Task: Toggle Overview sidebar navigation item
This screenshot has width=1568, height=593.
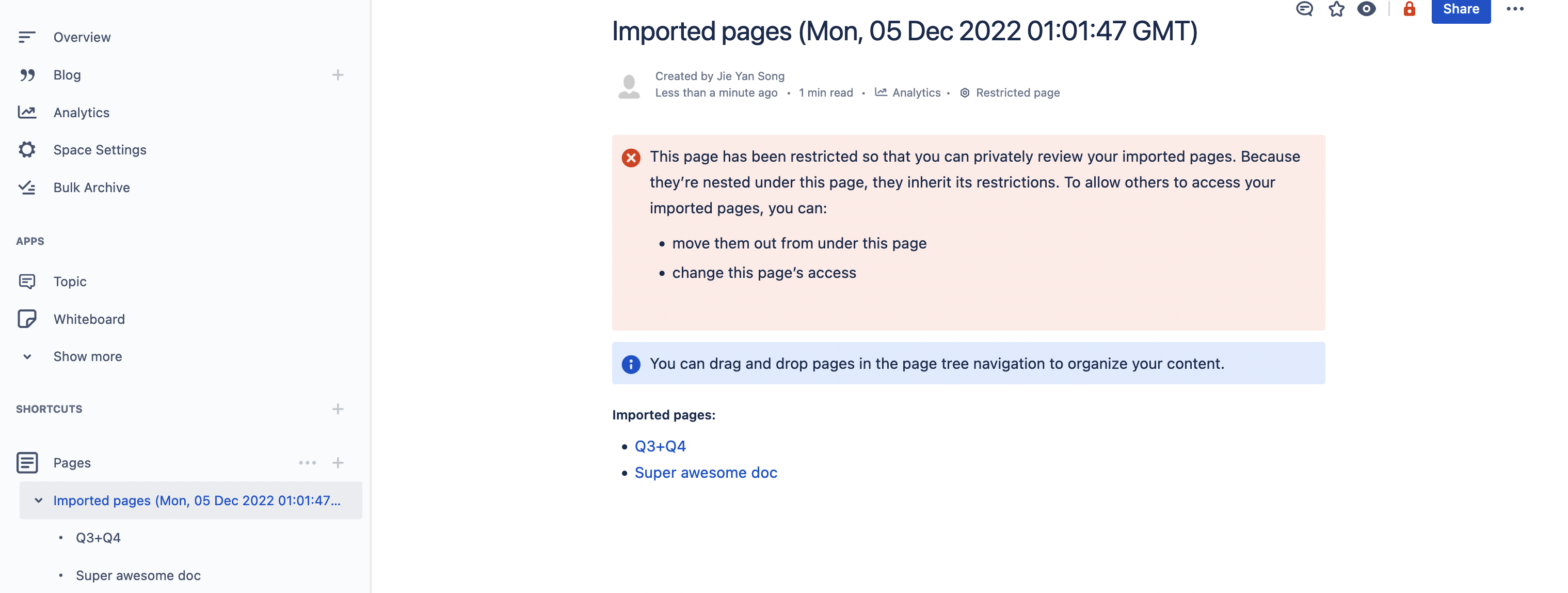Action: coord(82,36)
